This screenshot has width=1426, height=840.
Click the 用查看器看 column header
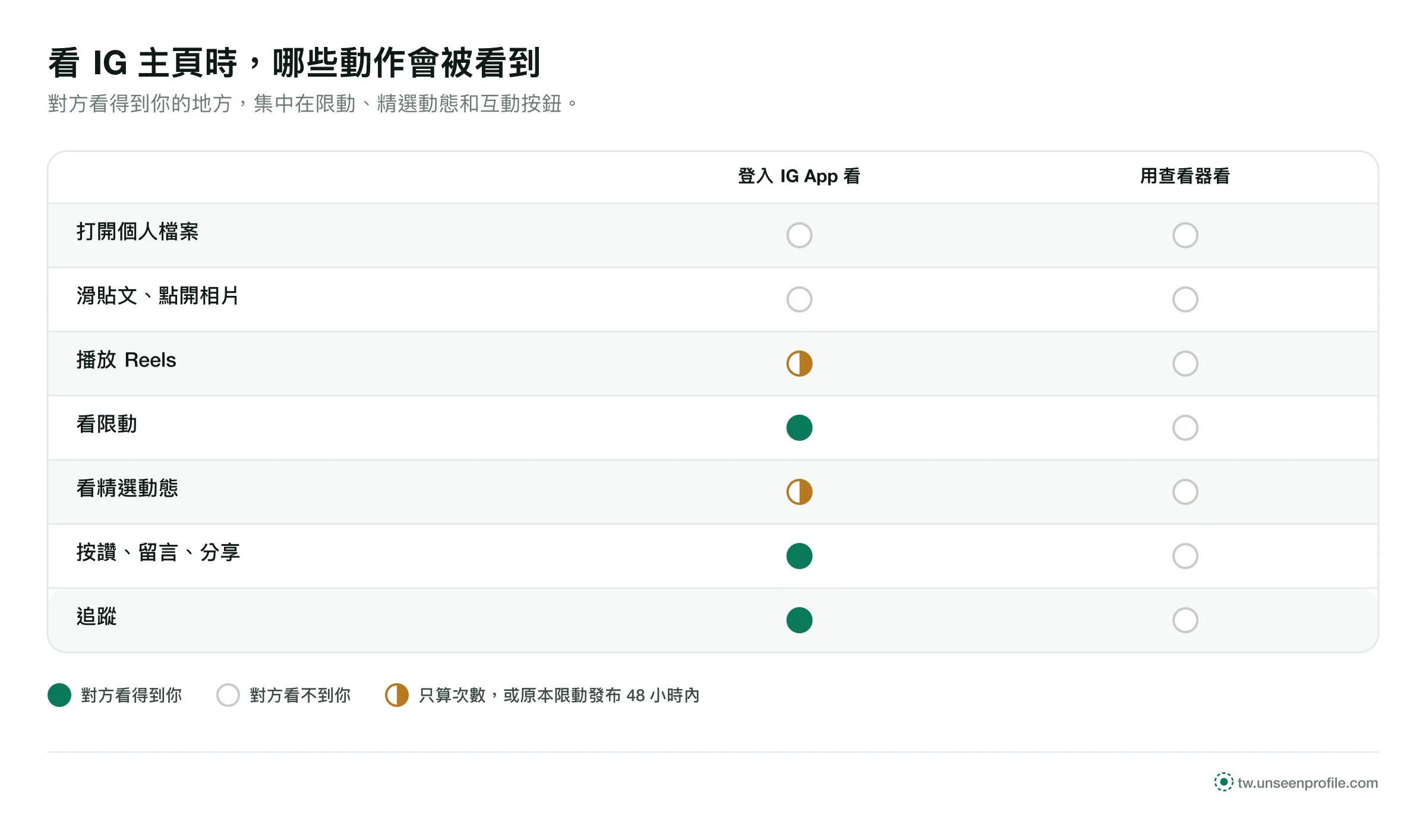[x=1185, y=176]
